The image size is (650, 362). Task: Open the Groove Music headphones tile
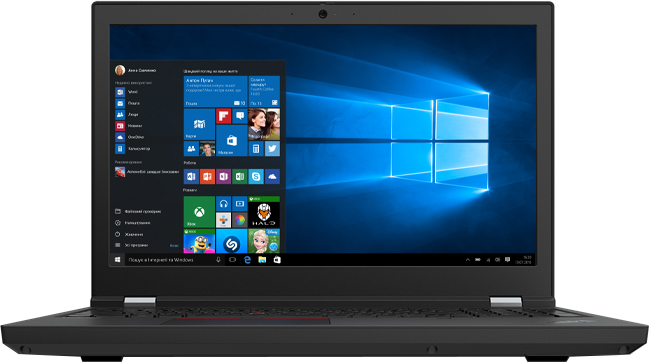pyautogui.click(x=223, y=204)
